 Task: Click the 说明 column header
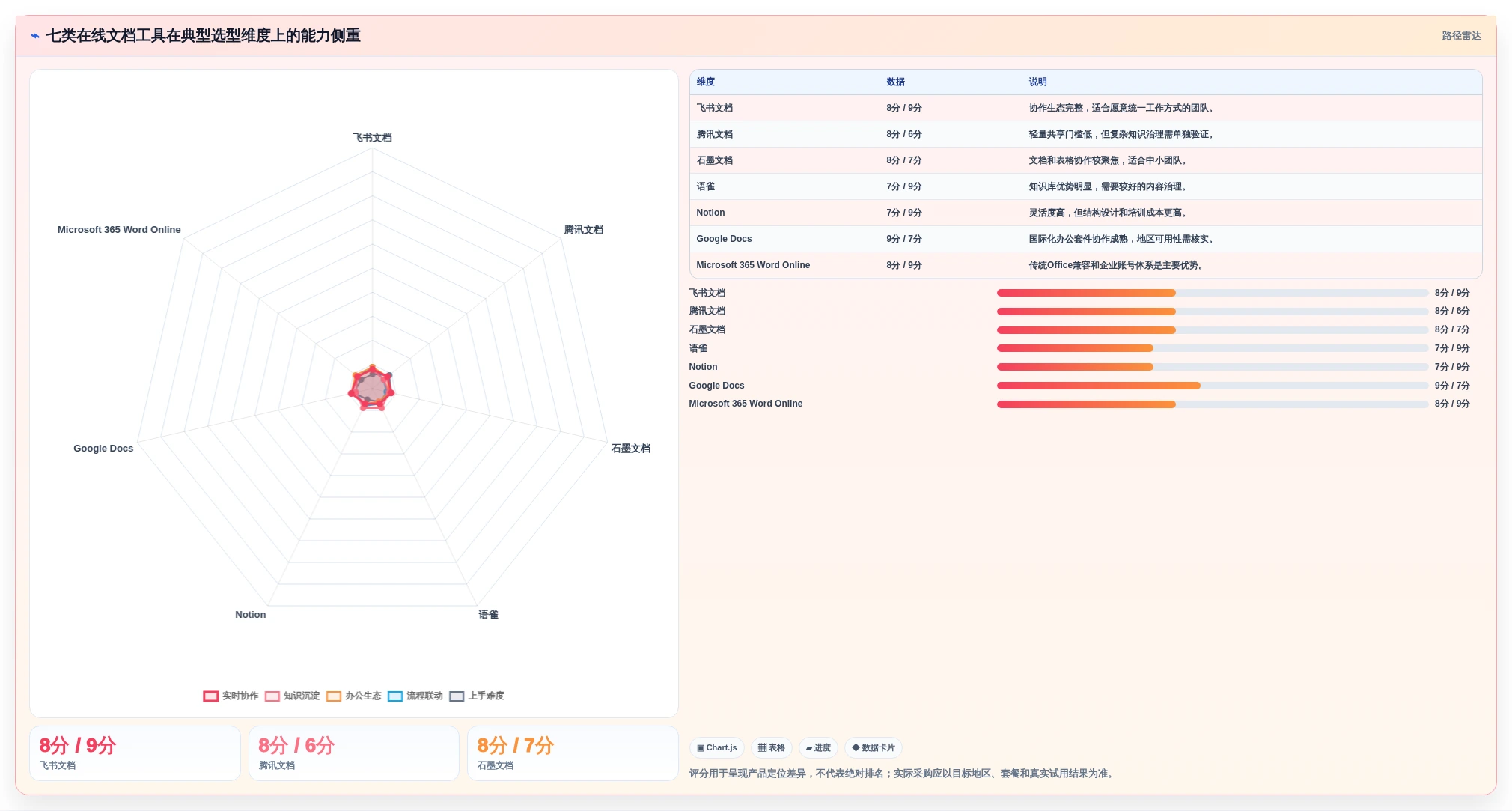pos(1037,82)
